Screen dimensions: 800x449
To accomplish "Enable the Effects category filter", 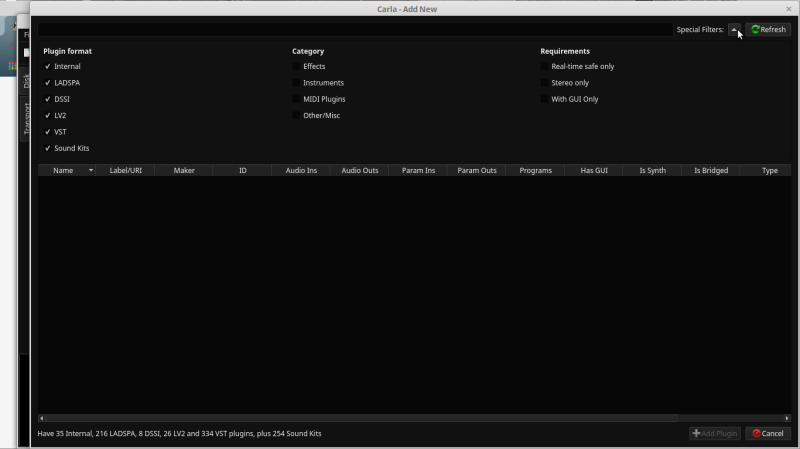I will coord(309,66).
